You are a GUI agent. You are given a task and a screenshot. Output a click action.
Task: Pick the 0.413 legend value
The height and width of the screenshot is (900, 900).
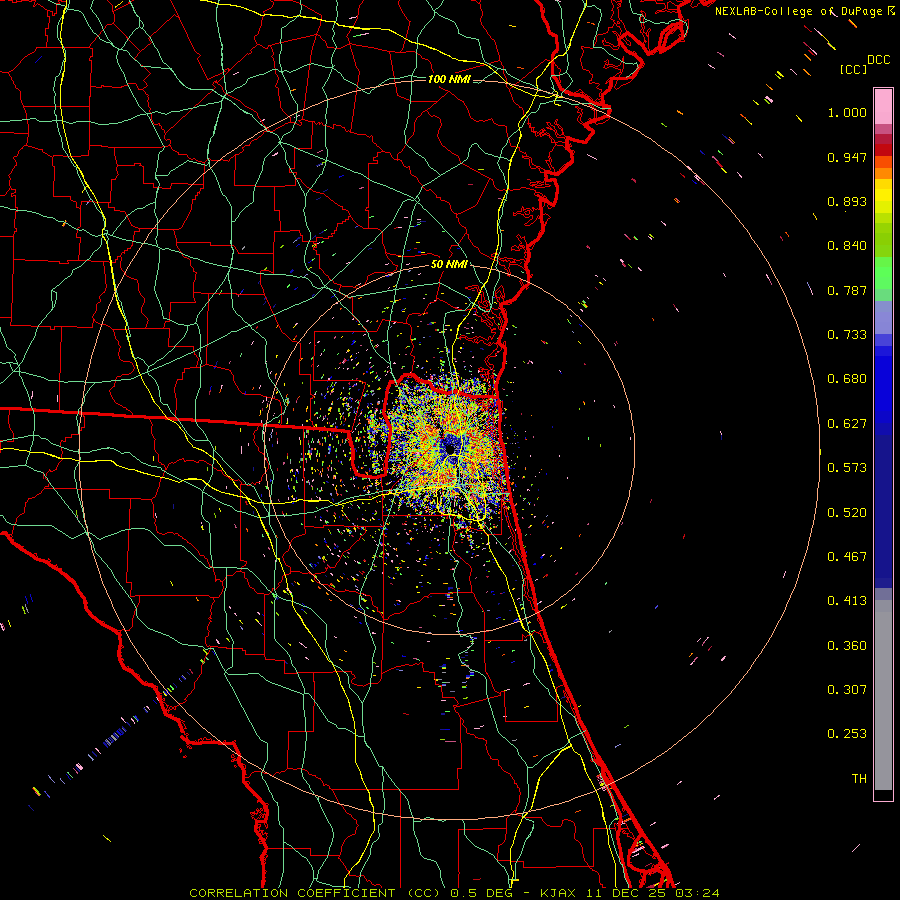pos(847,601)
